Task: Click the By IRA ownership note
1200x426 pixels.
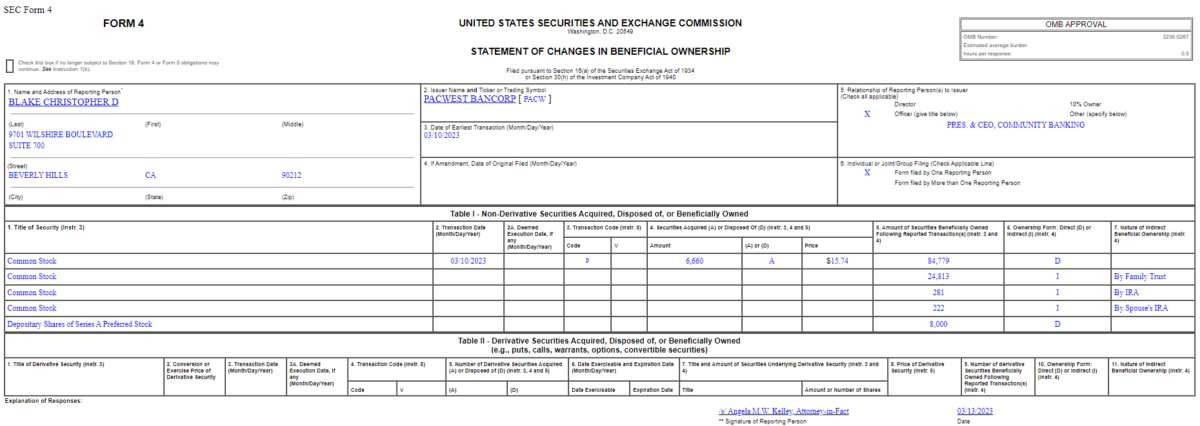Action: pyautogui.click(x=1125, y=292)
